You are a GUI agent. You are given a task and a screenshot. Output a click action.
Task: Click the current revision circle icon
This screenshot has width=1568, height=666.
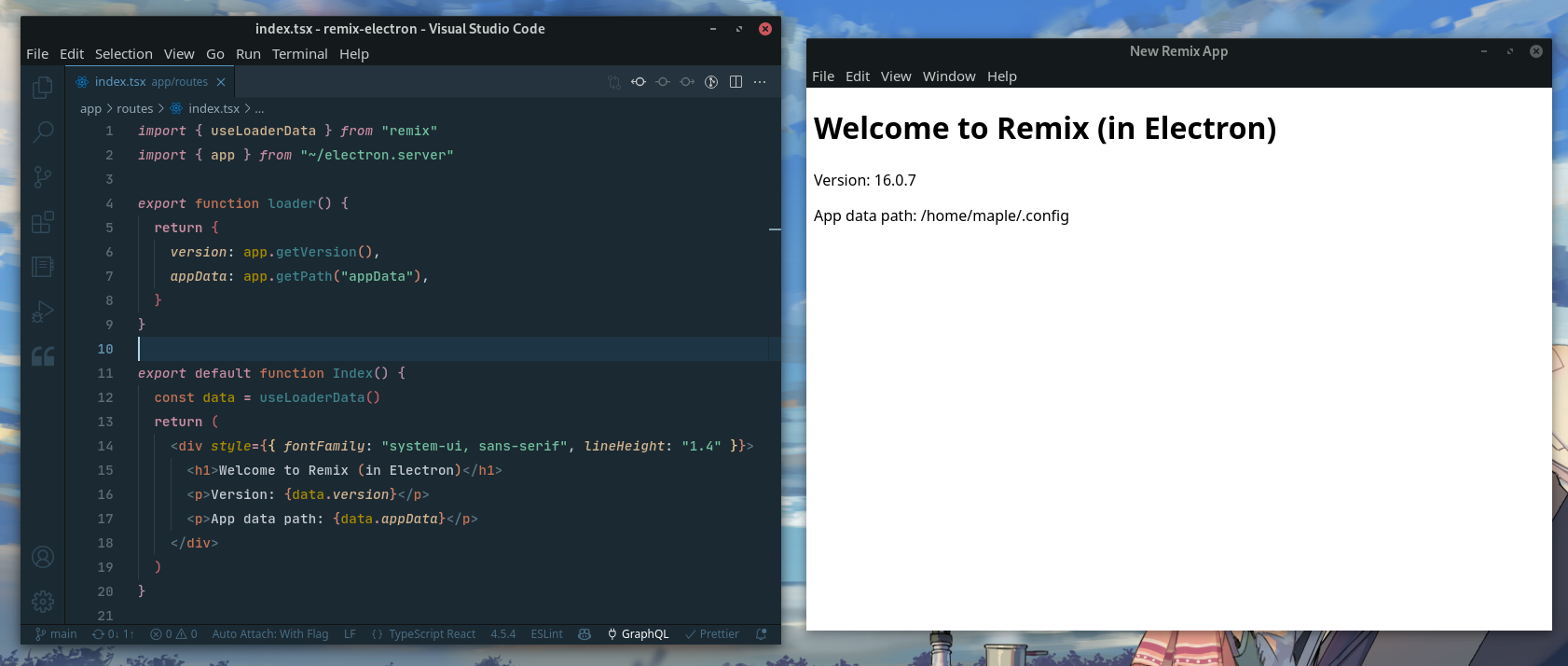(663, 82)
